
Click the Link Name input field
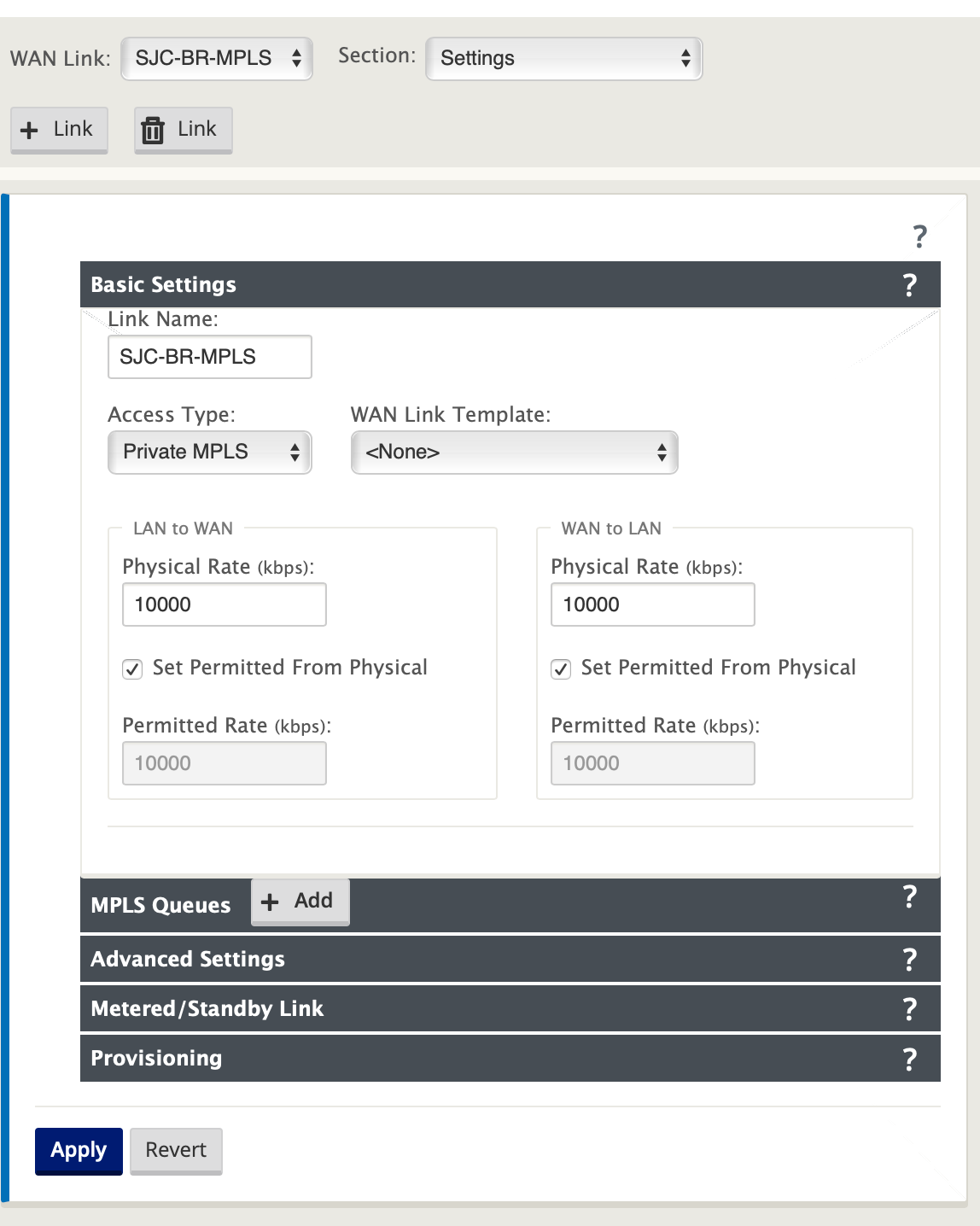click(210, 357)
